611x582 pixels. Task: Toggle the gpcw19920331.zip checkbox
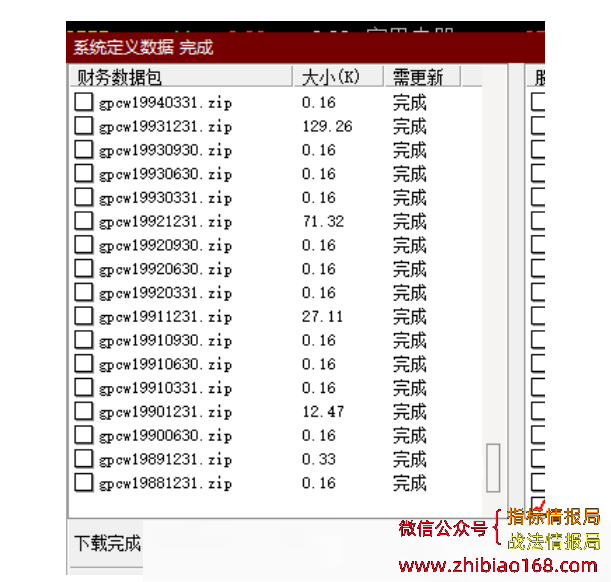pyautogui.click(x=84, y=292)
